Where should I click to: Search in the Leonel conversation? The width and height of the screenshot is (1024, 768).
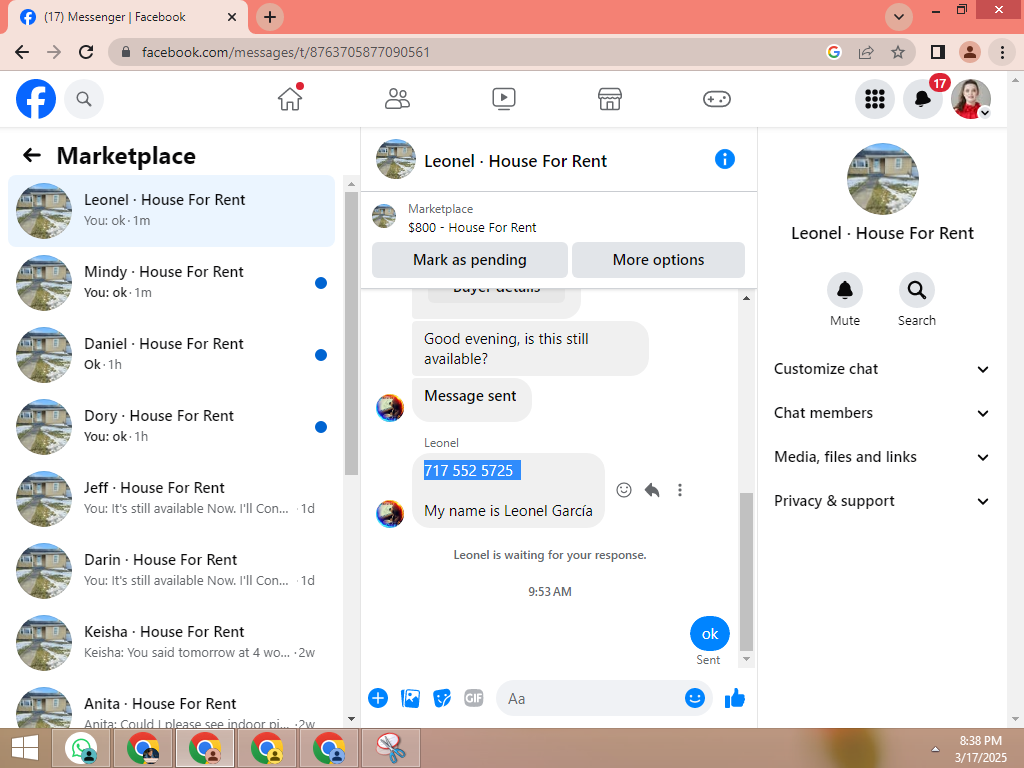[916, 290]
